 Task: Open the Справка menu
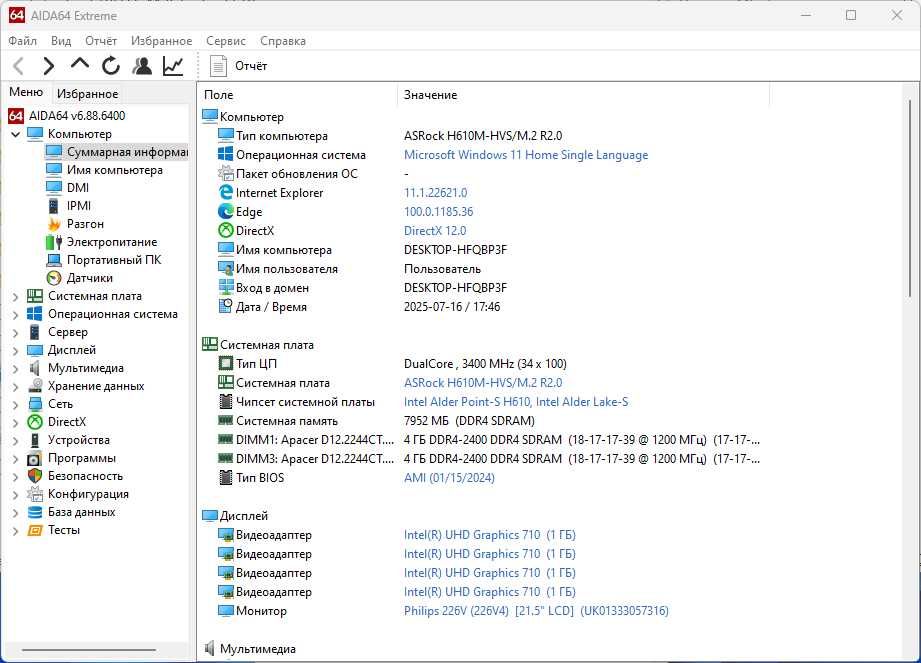[283, 41]
